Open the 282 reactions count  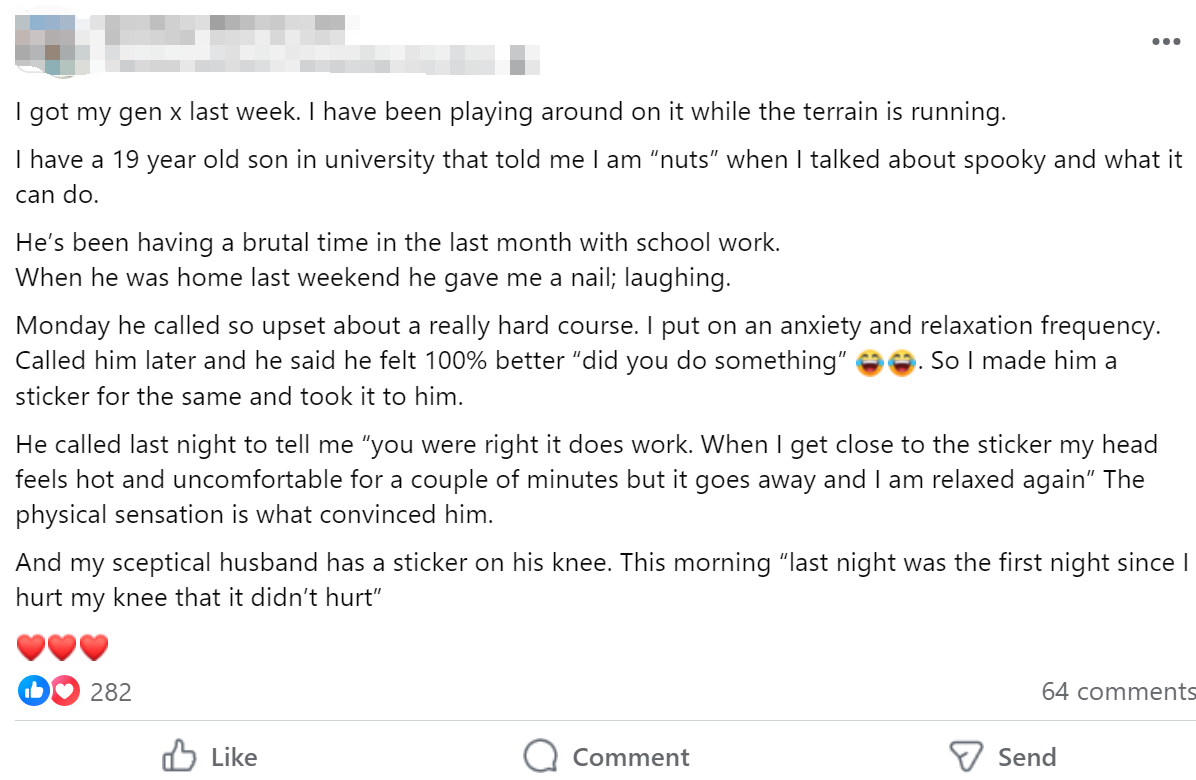tap(111, 692)
